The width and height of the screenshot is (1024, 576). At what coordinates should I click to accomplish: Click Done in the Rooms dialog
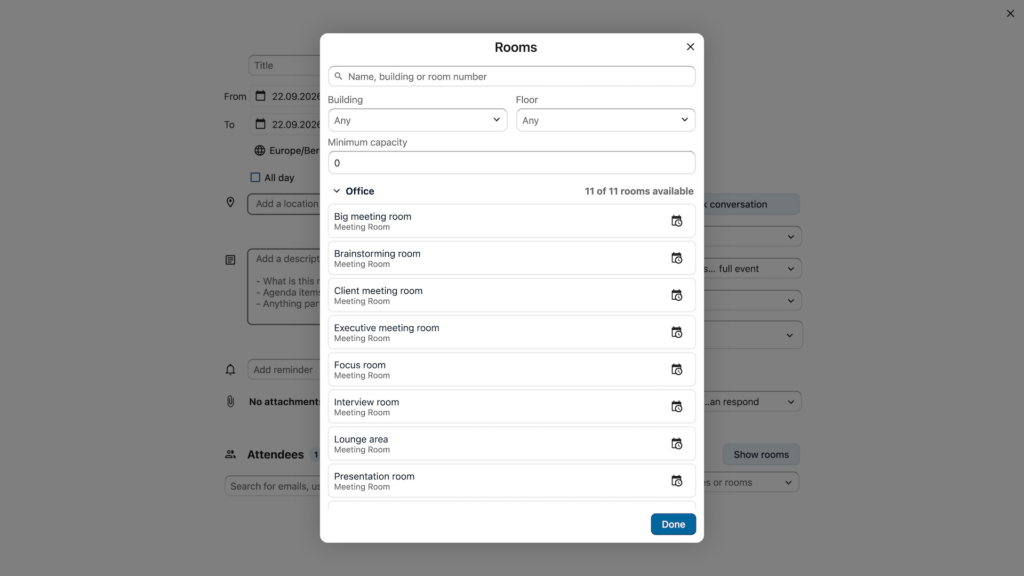click(x=673, y=524)
